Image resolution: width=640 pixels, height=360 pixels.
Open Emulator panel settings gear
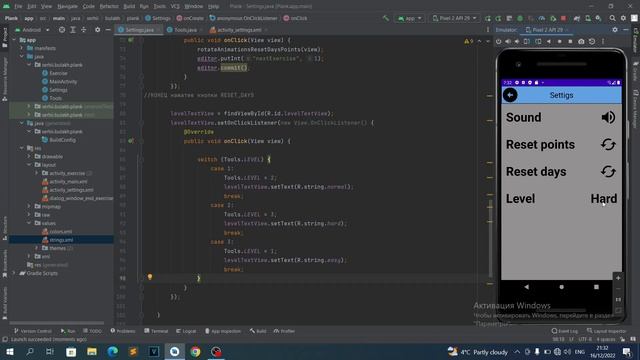[x=615, y=30]
